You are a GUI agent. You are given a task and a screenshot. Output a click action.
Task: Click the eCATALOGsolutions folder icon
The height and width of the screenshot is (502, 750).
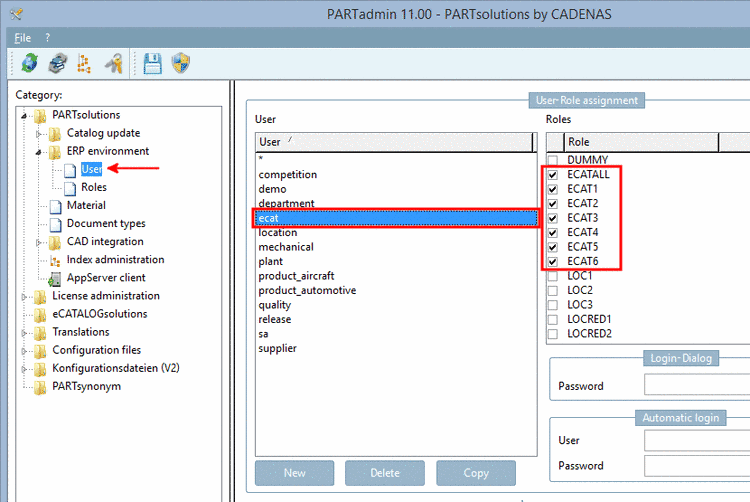pos(40,315)
